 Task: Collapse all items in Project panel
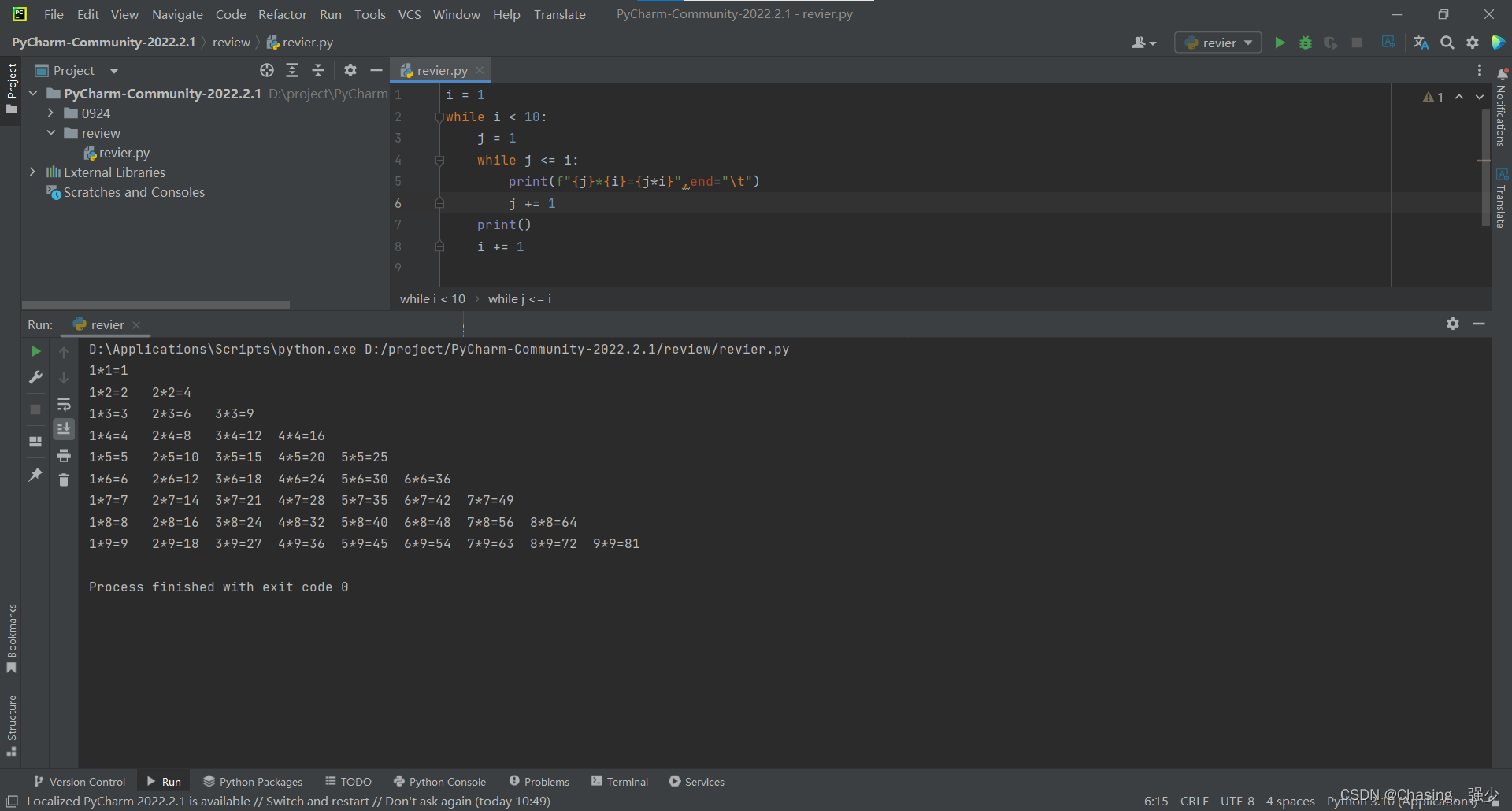click(318, 70)
